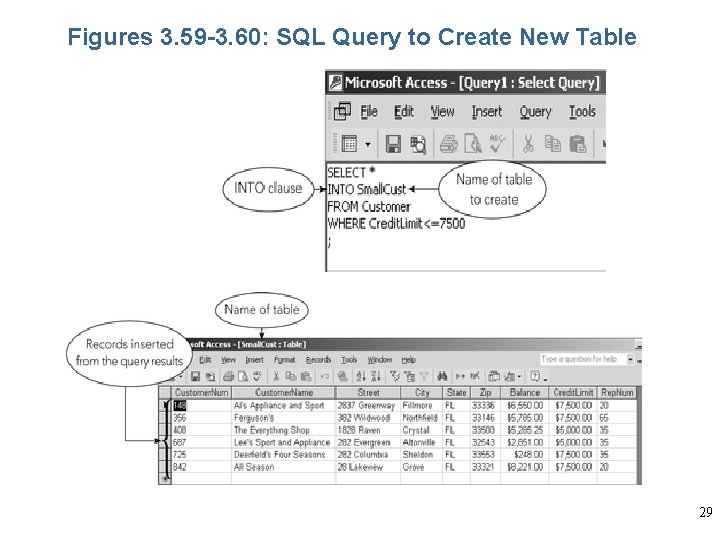
Task: Open the Format menu in SmallCust window
Action: click(285, 360)
